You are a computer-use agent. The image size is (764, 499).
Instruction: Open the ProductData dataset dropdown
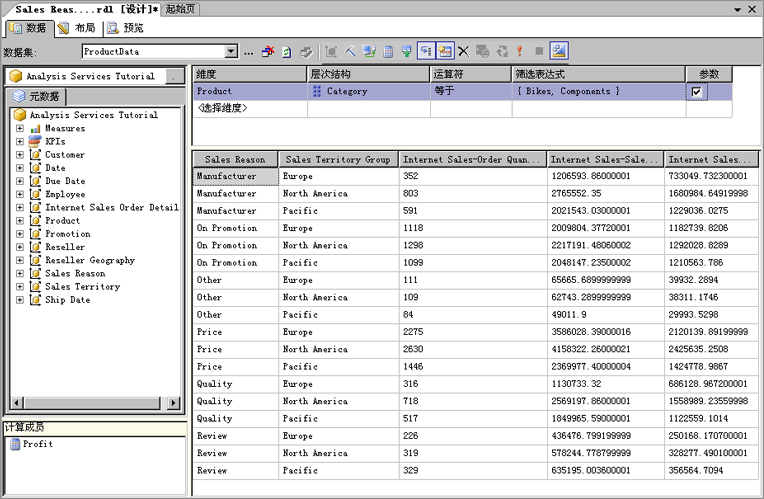tap(232, 51)
